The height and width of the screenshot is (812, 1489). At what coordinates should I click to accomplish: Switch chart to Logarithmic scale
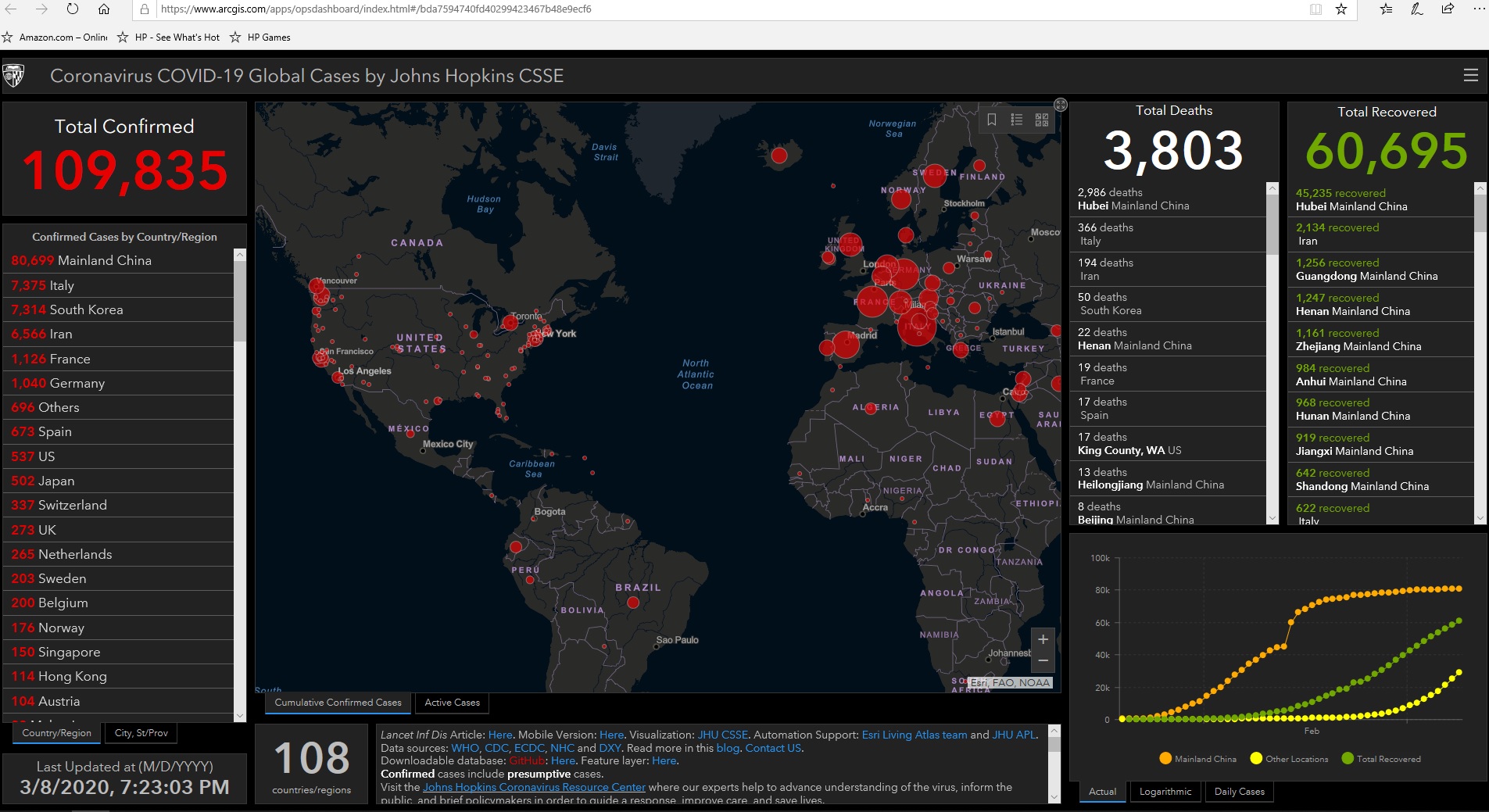[x=1165, y=792]
